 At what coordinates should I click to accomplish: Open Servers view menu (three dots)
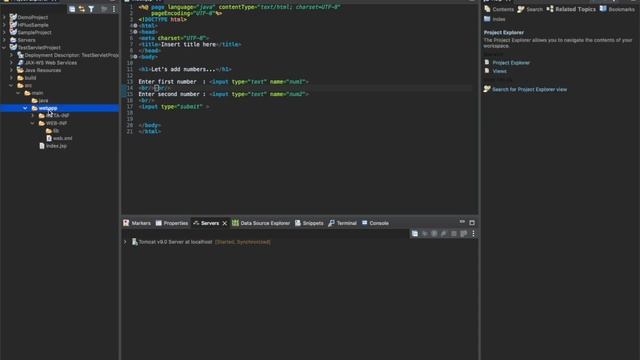coord(473,233)
